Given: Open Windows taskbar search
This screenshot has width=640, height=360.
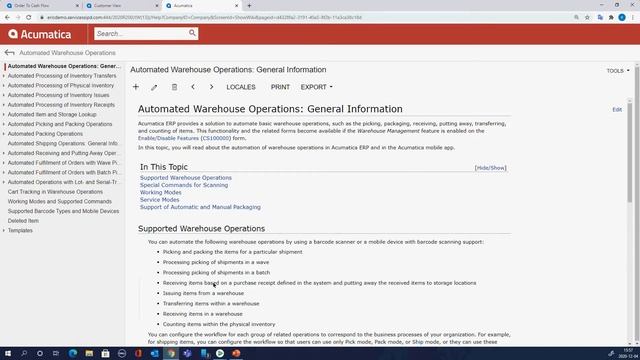Looking at the screenshot, I should (x=24, y=353).
